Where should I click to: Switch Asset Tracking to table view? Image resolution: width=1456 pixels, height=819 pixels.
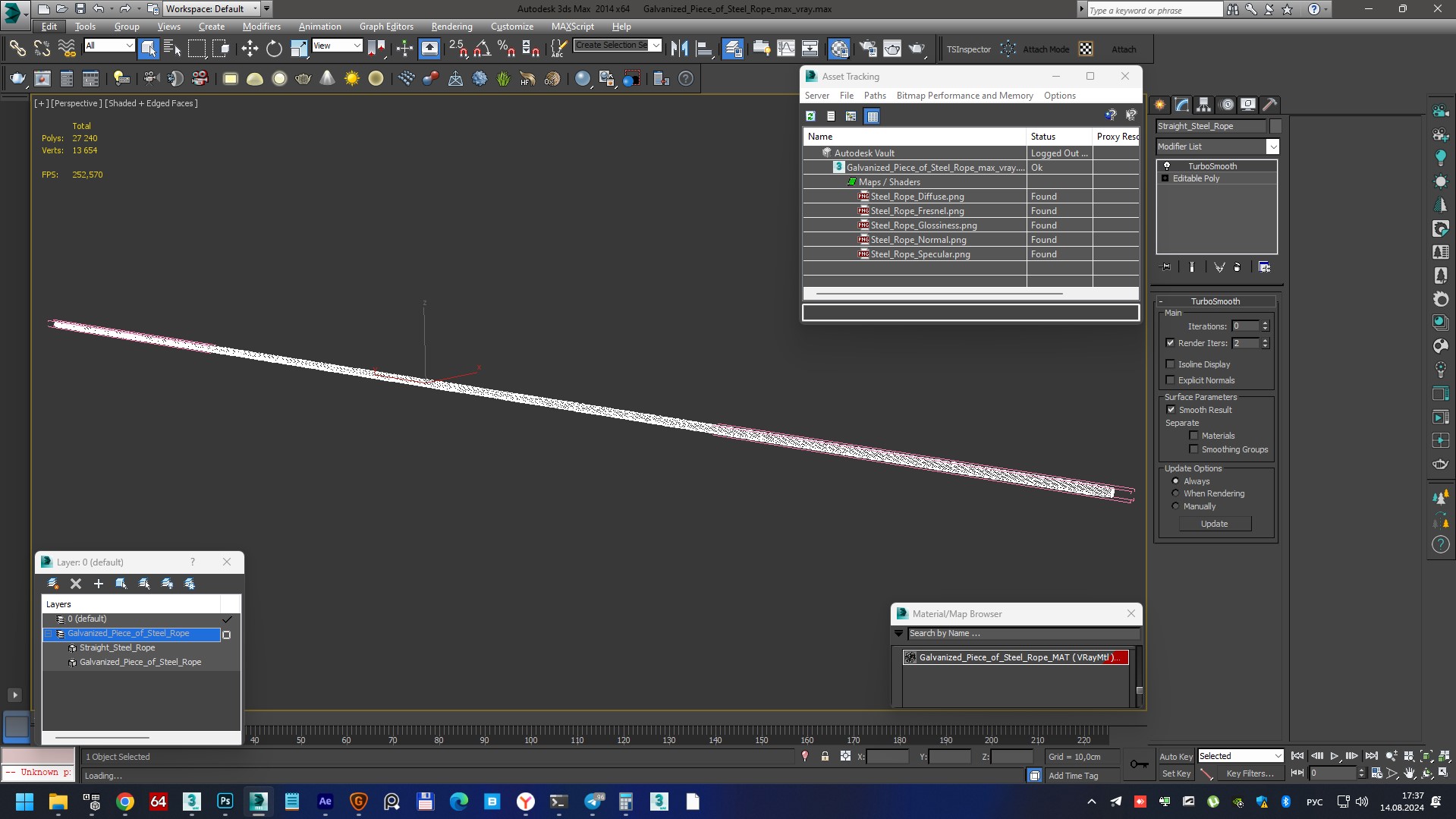point(872,116)
